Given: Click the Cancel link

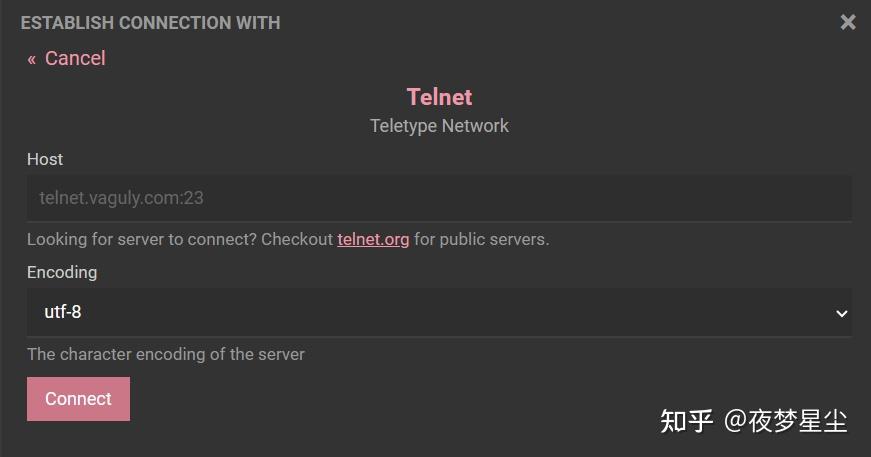Looking at the screenshot, I should click(x=75, y=58).
